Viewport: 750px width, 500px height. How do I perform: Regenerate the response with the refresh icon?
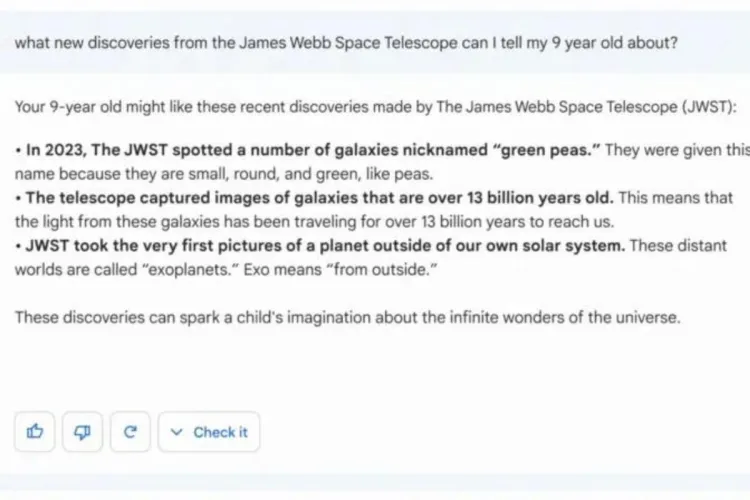pos(130,432)
